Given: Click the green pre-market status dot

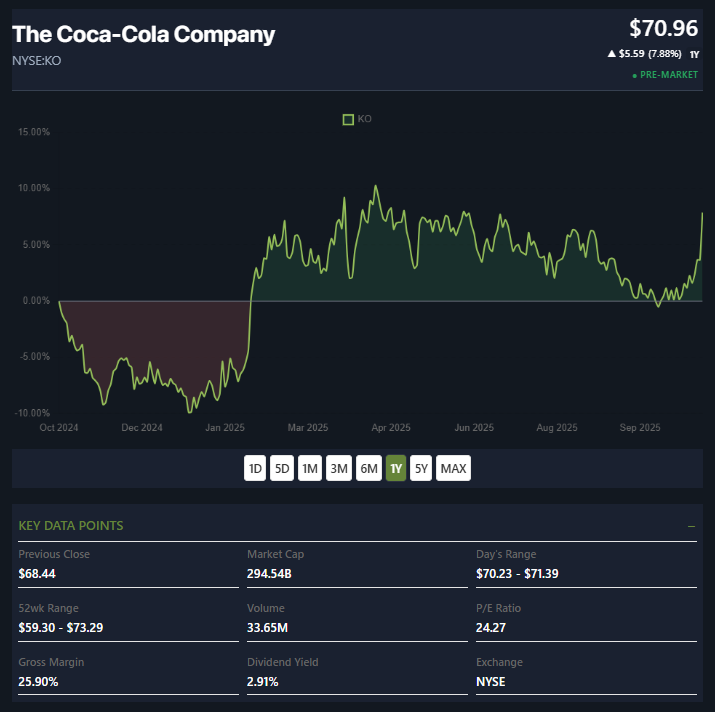Looking at the screenshot, I should (634, 75).
